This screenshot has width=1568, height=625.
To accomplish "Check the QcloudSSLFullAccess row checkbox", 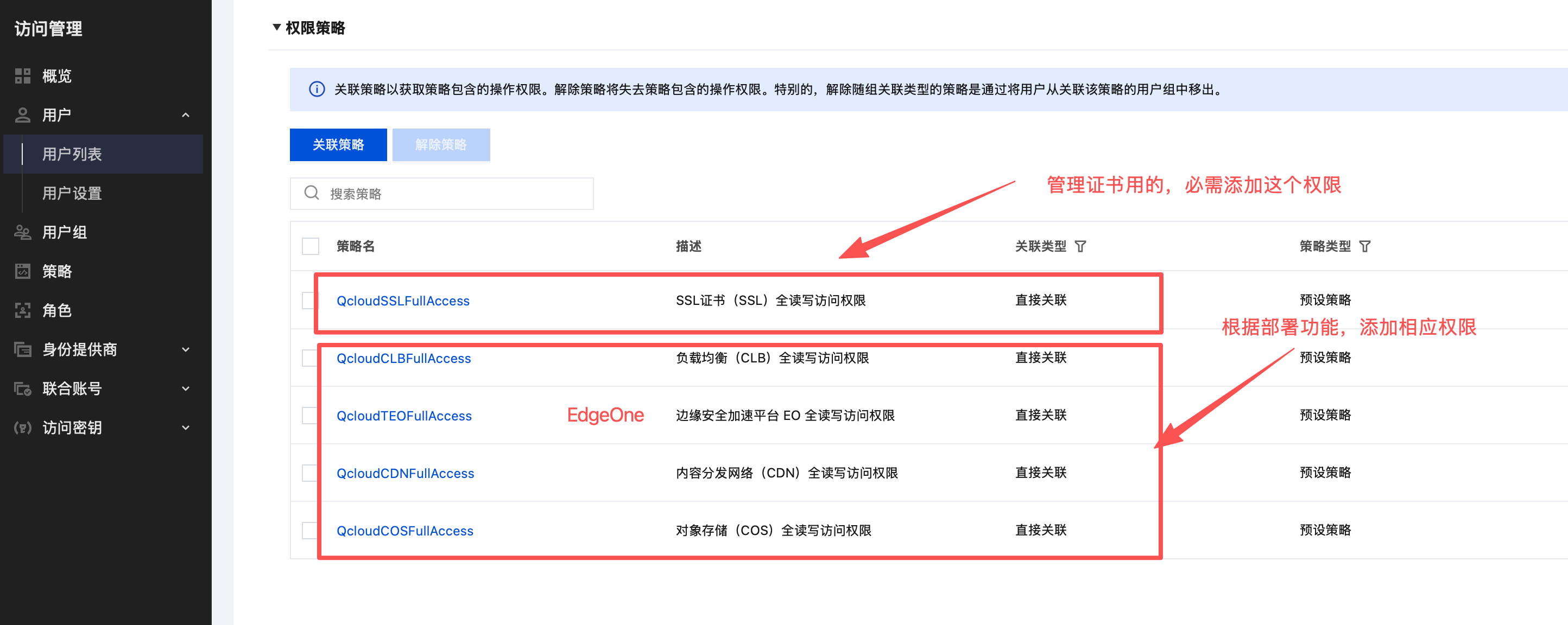I will point(309,301).
